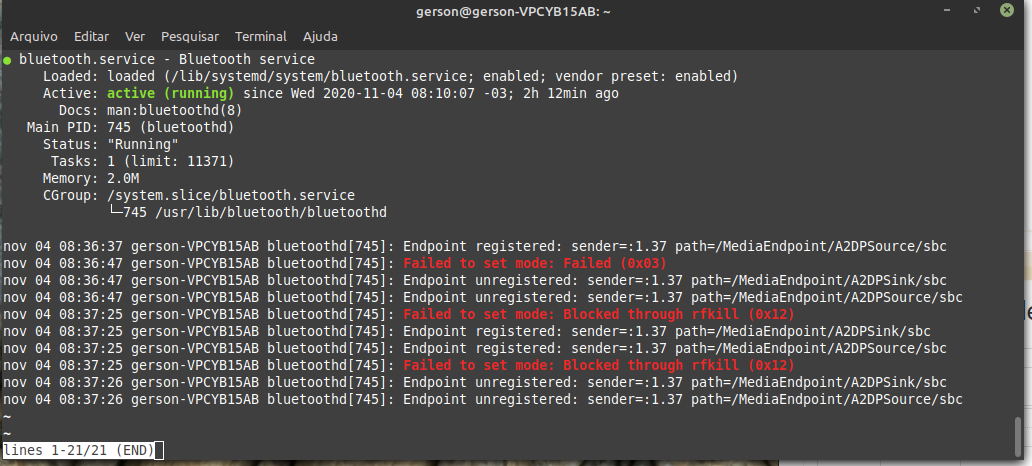This screenshot has width=1032, height=466.
Task: Open the Terminal menu
Action: coord(261,37)
